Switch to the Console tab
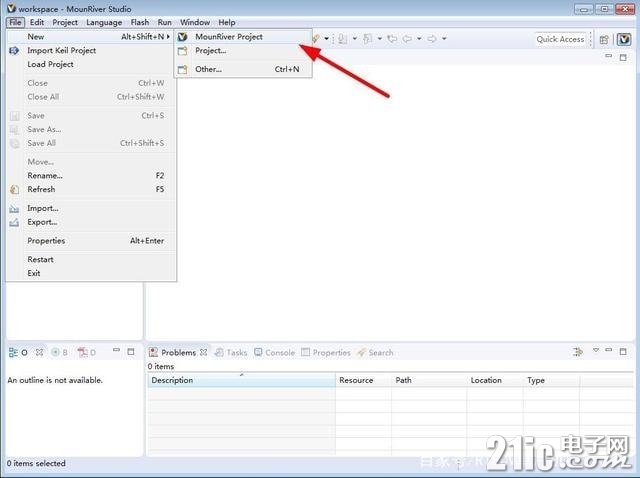Viewport: 640px width, 478px height. (x=275, y=352)
